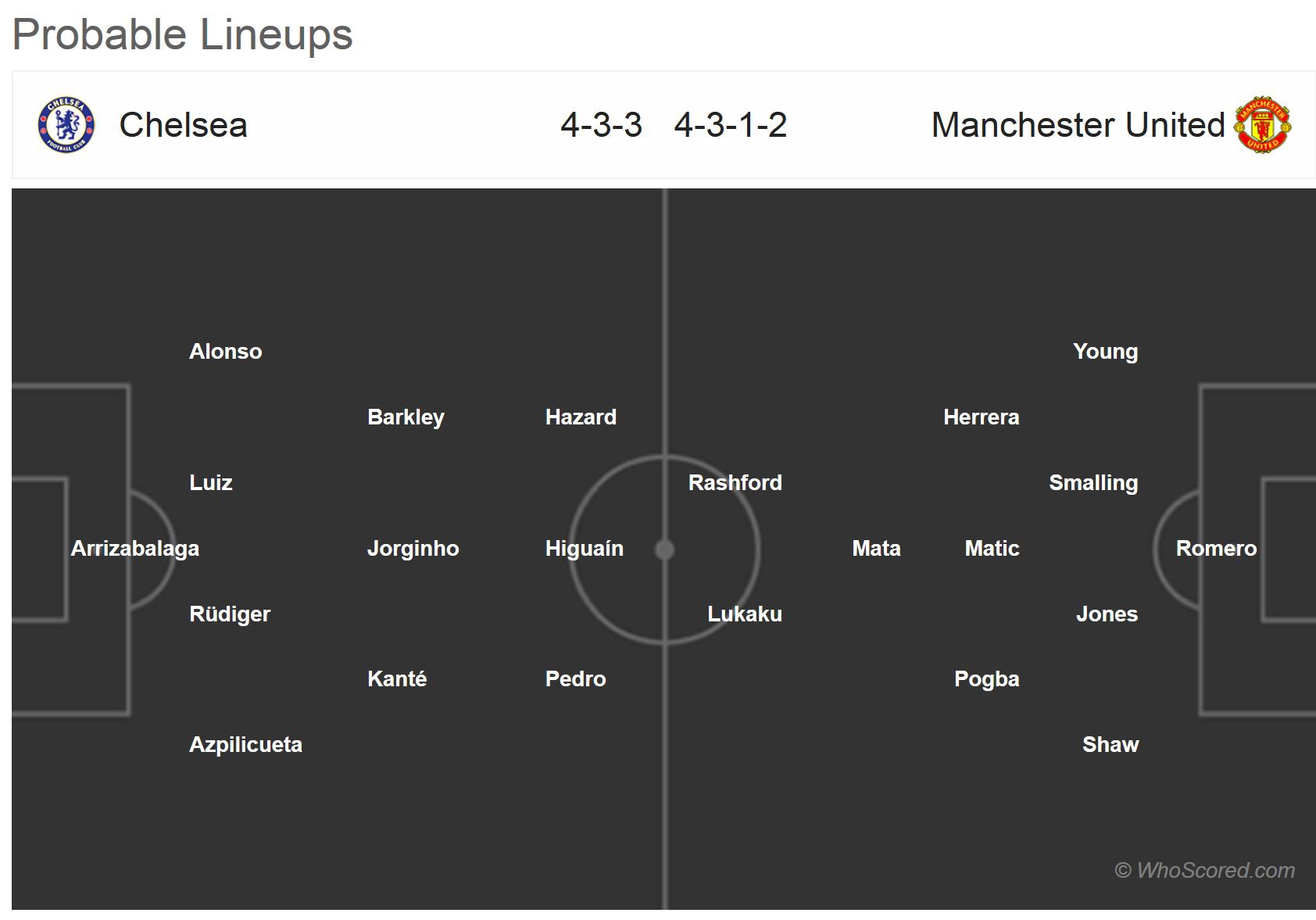
Task: Click Hazard's name in Chelsea's attack
Action: [x=581, y=417]
